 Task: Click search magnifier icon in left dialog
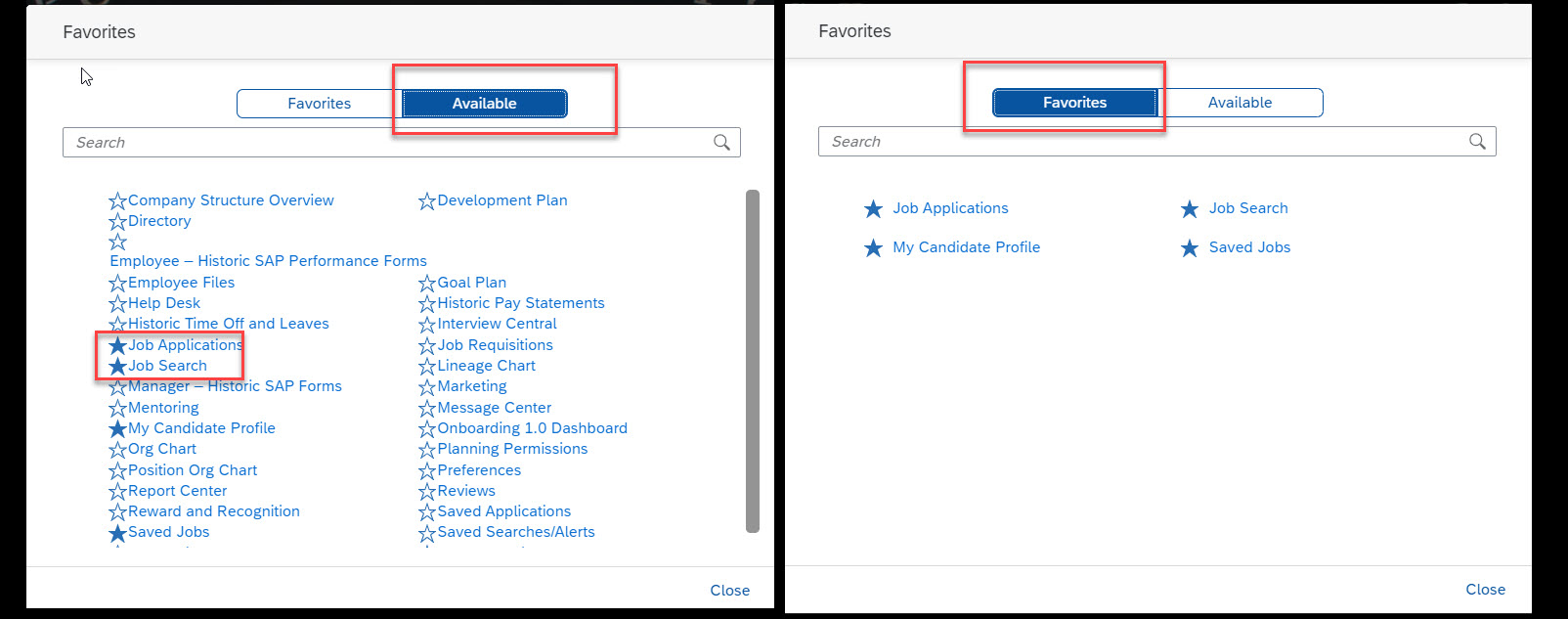click(721, 143)
